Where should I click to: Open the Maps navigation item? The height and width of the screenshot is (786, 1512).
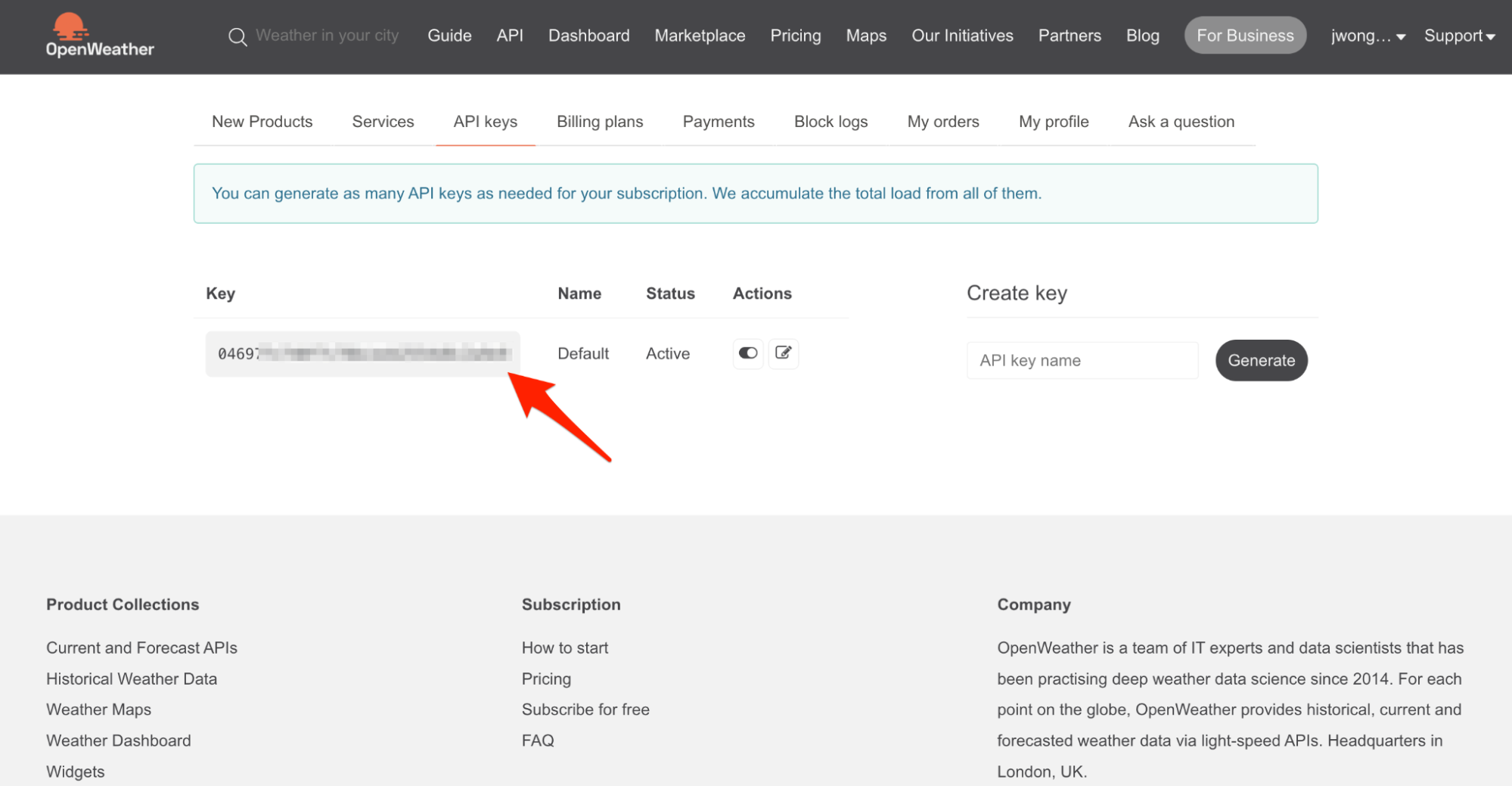click(865, 36)
